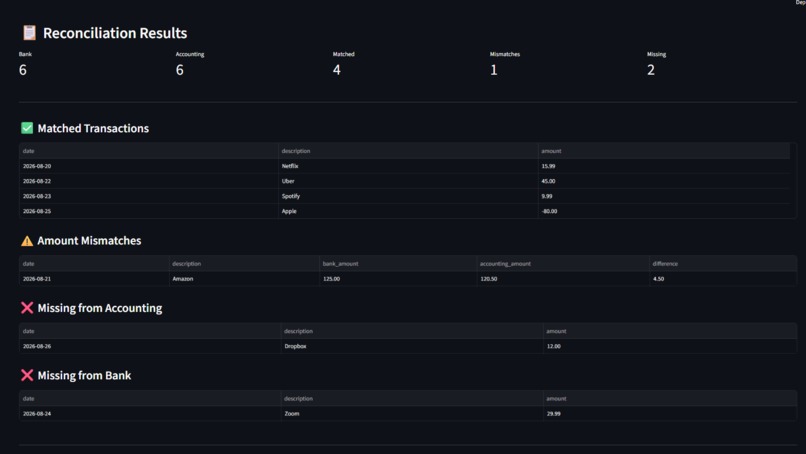
Task: Click the Mismatches metric value 1
Action: [493, 70]
